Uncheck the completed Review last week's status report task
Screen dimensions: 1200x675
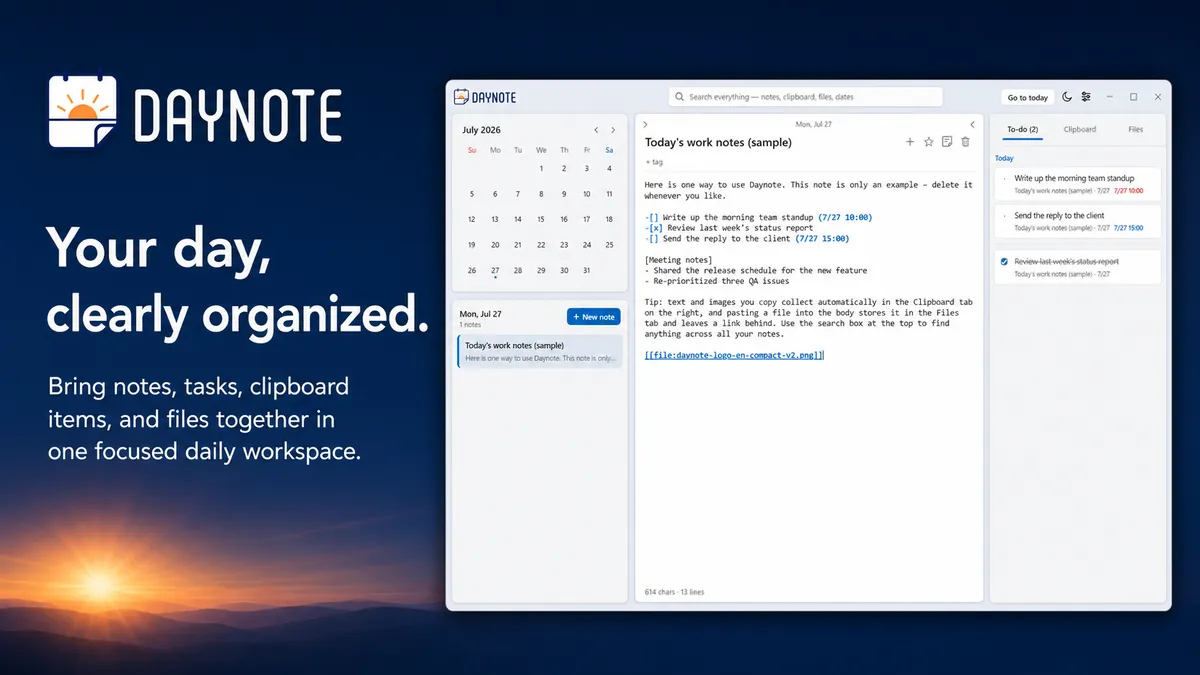pos(1004,261)
